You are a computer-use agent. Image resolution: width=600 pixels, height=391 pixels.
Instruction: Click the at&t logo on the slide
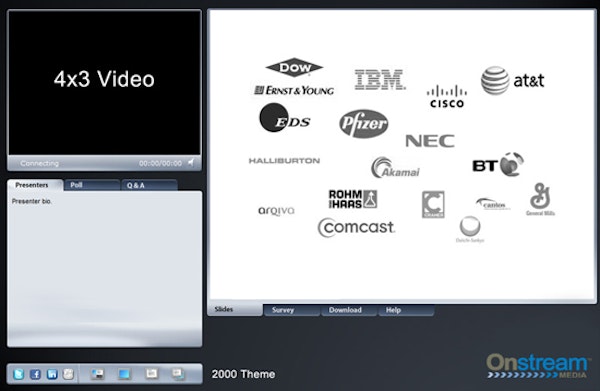point(513,80)
